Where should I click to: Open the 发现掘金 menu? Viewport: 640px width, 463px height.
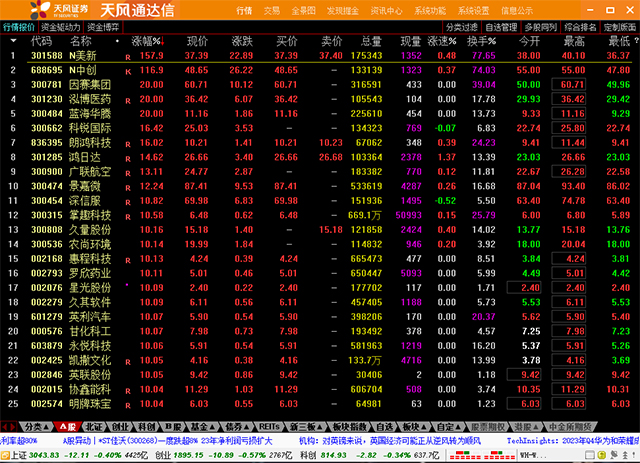[343, 11]
